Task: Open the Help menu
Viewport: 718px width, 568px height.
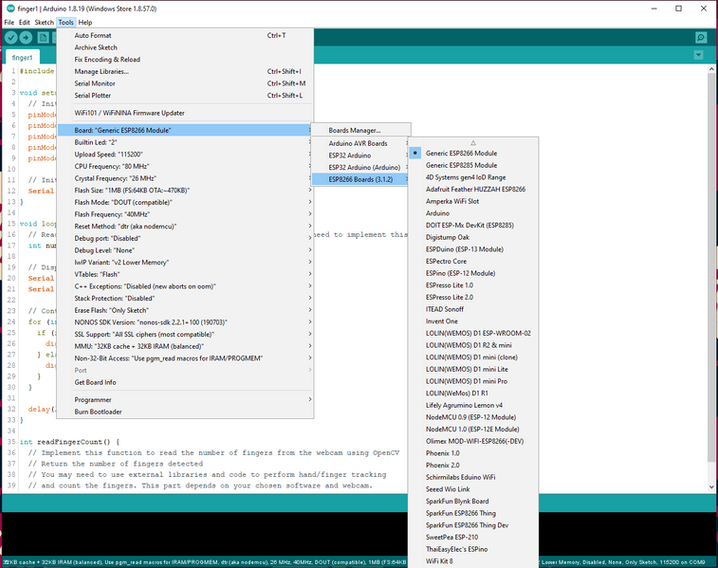Action: tap(85, 22)
